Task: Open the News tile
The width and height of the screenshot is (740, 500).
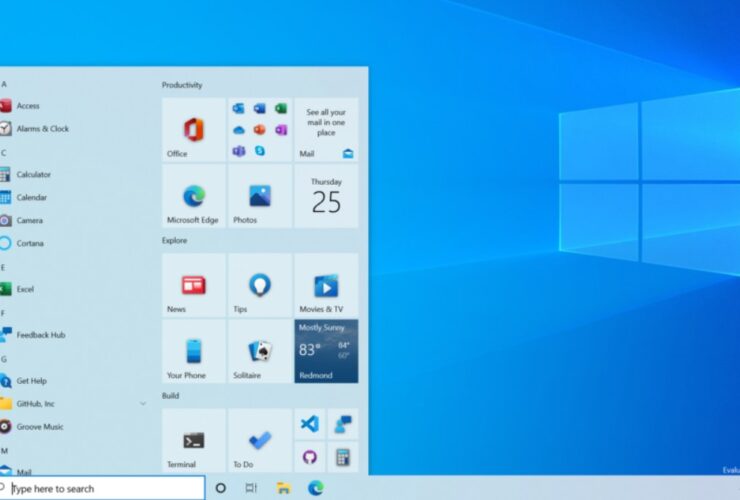Action: coord(193,285)
